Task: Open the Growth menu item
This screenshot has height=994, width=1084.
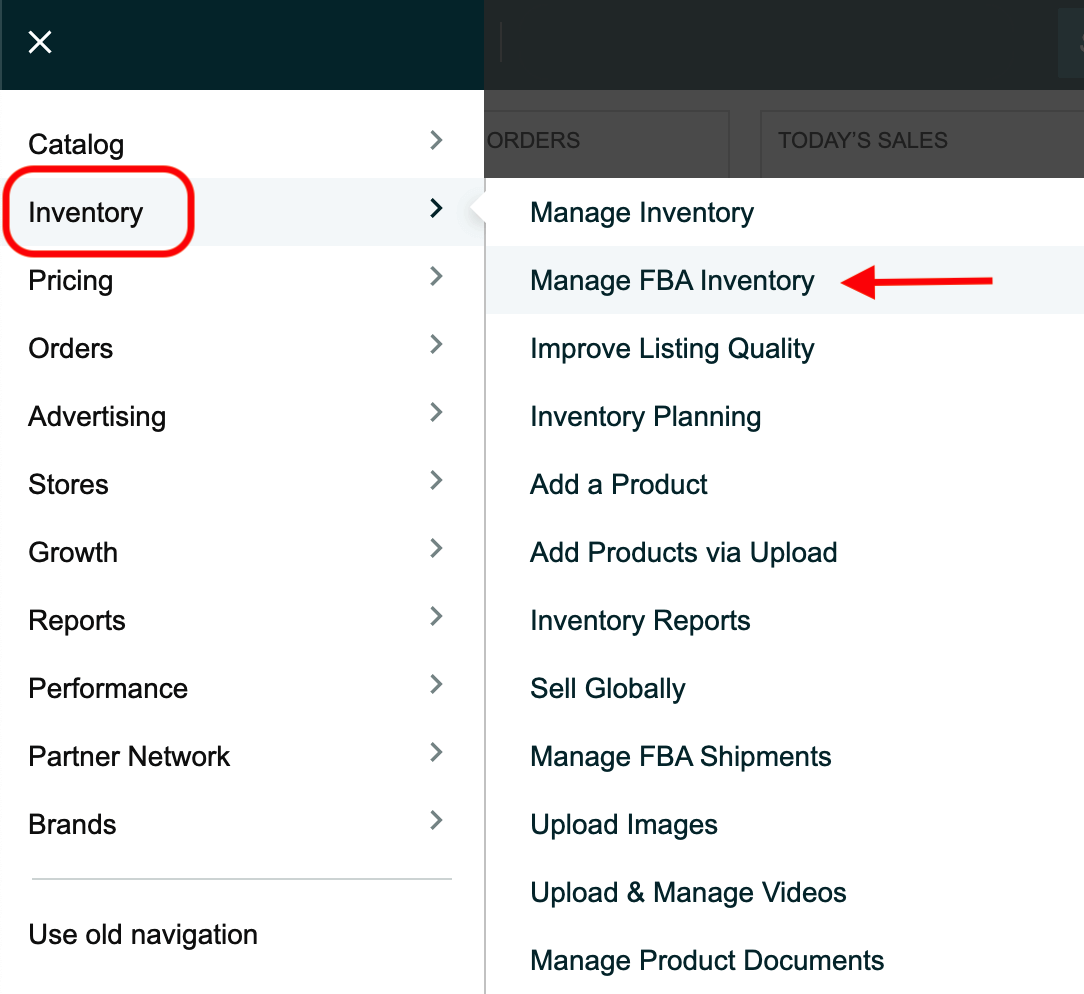Action: click(73, 552)
